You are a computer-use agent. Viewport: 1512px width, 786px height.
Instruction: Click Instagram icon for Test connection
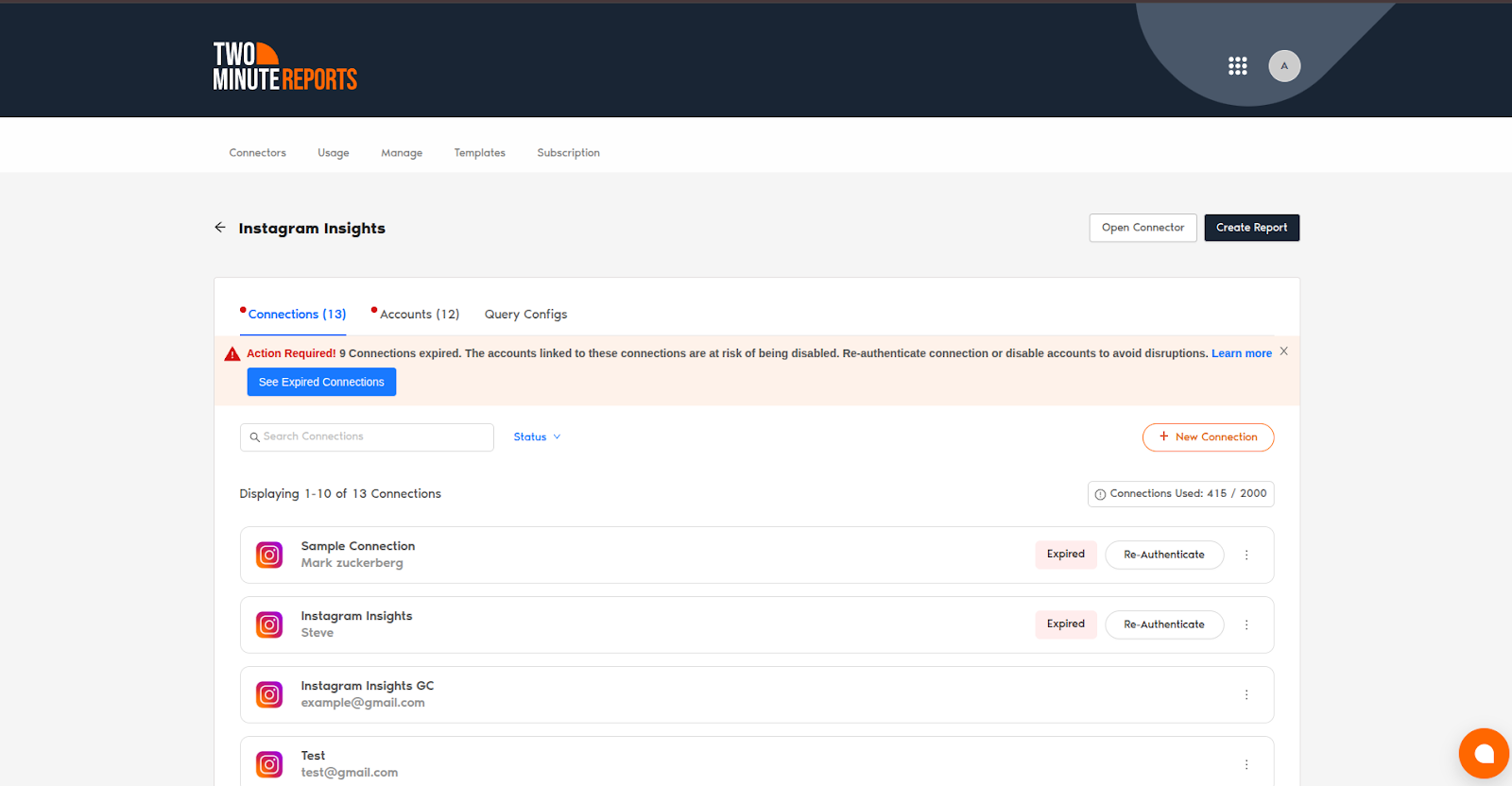269,764
